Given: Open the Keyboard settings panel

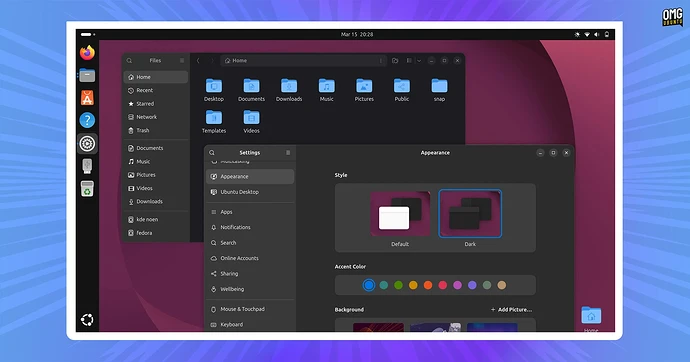Looking at the screenshot, I should [x=250, y=325].
